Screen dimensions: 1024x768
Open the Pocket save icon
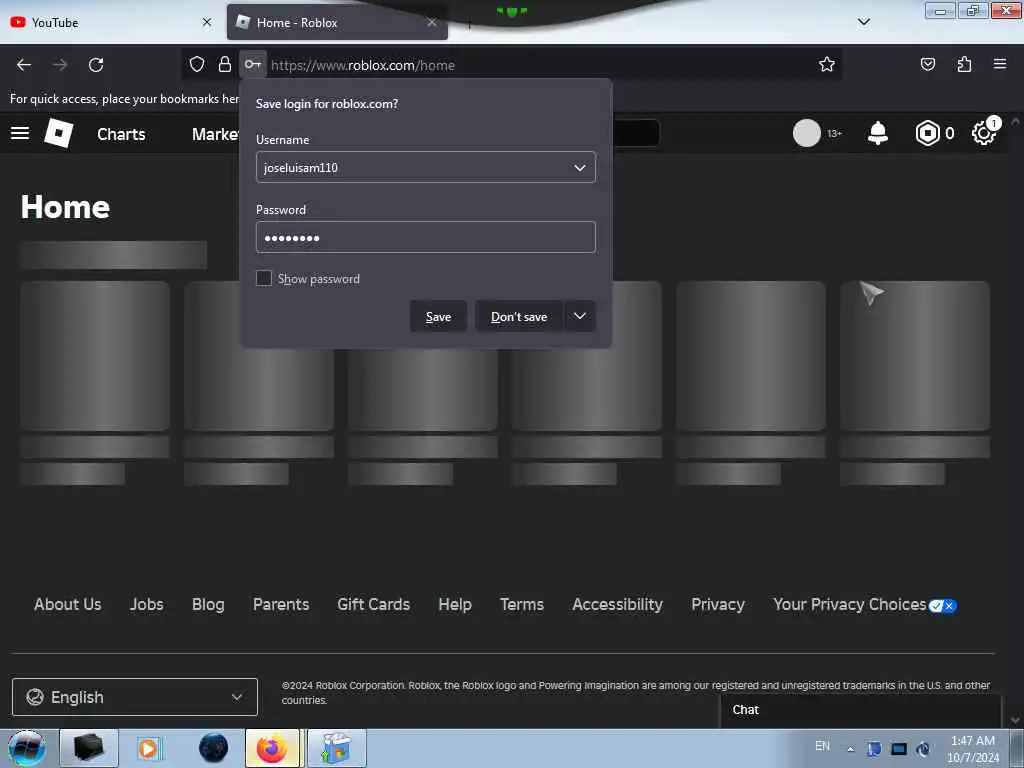click(x=927, y=64)
